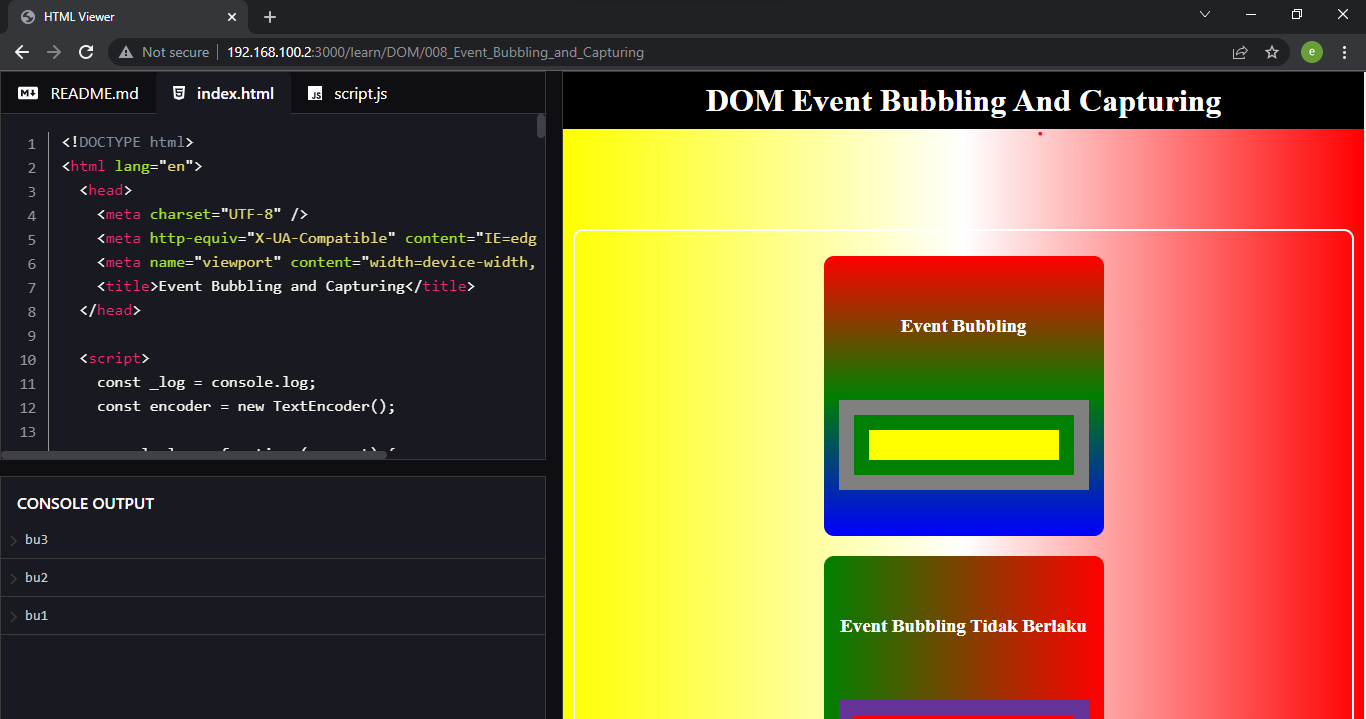Click line number 10 in editor
The width and height of the screenshot is (1366, 719).
[x=27, y=359]
